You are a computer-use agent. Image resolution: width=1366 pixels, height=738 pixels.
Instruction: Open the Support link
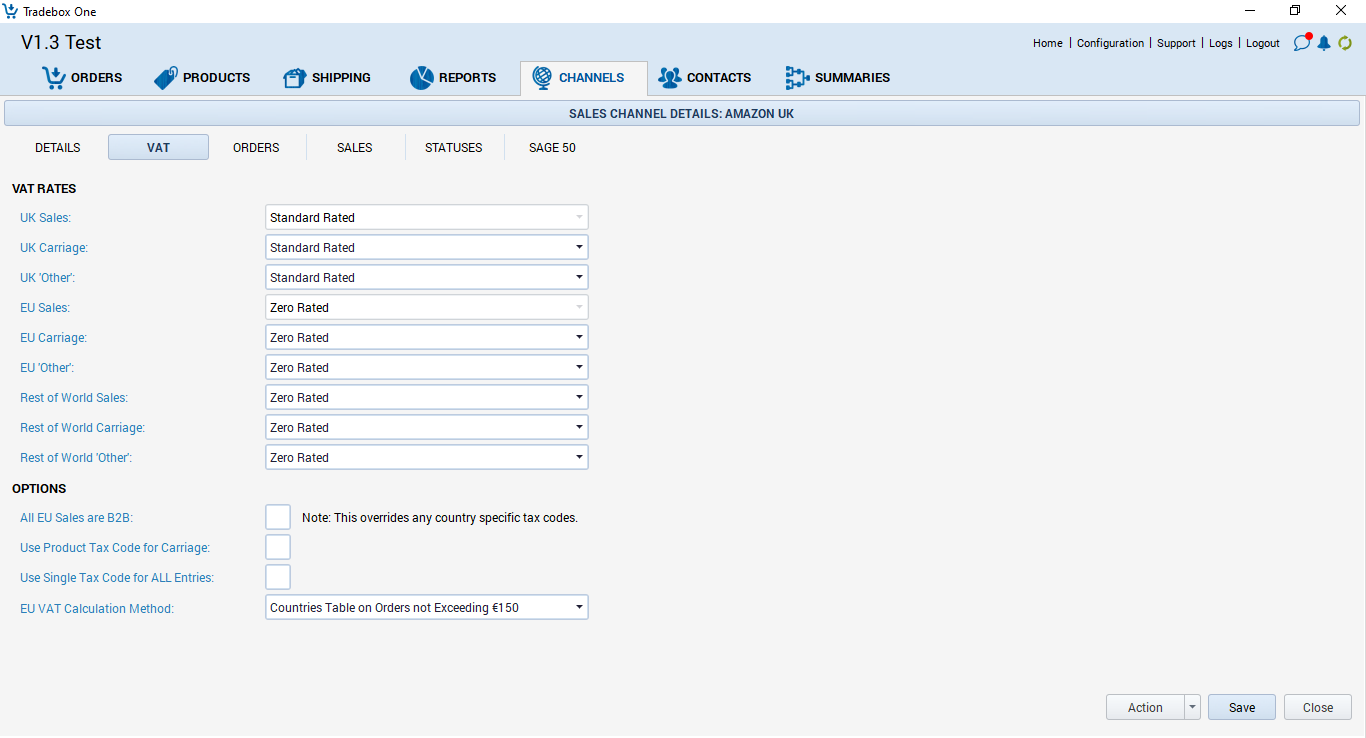1176,43
